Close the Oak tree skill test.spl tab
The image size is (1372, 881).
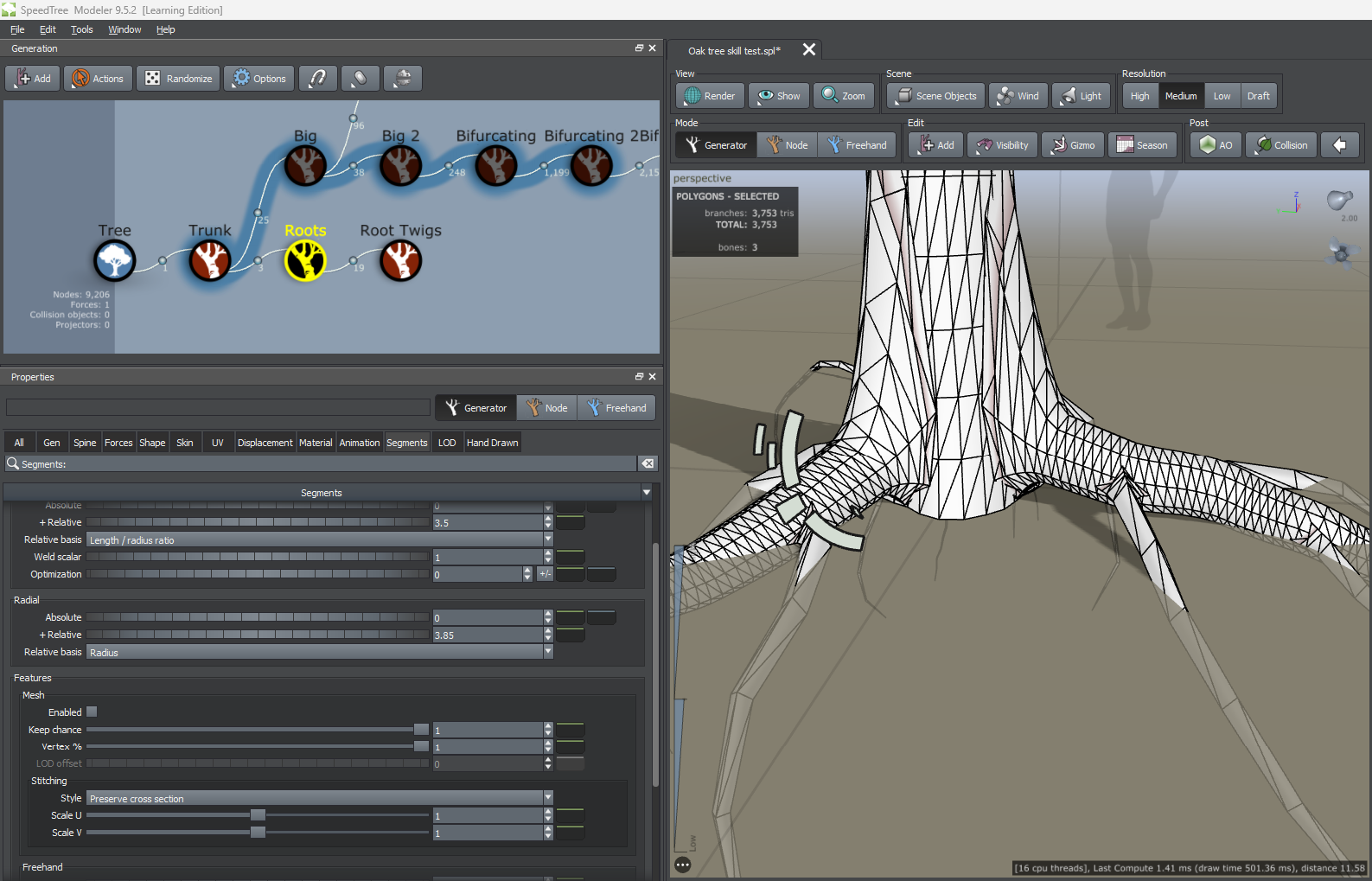[809, 49]
